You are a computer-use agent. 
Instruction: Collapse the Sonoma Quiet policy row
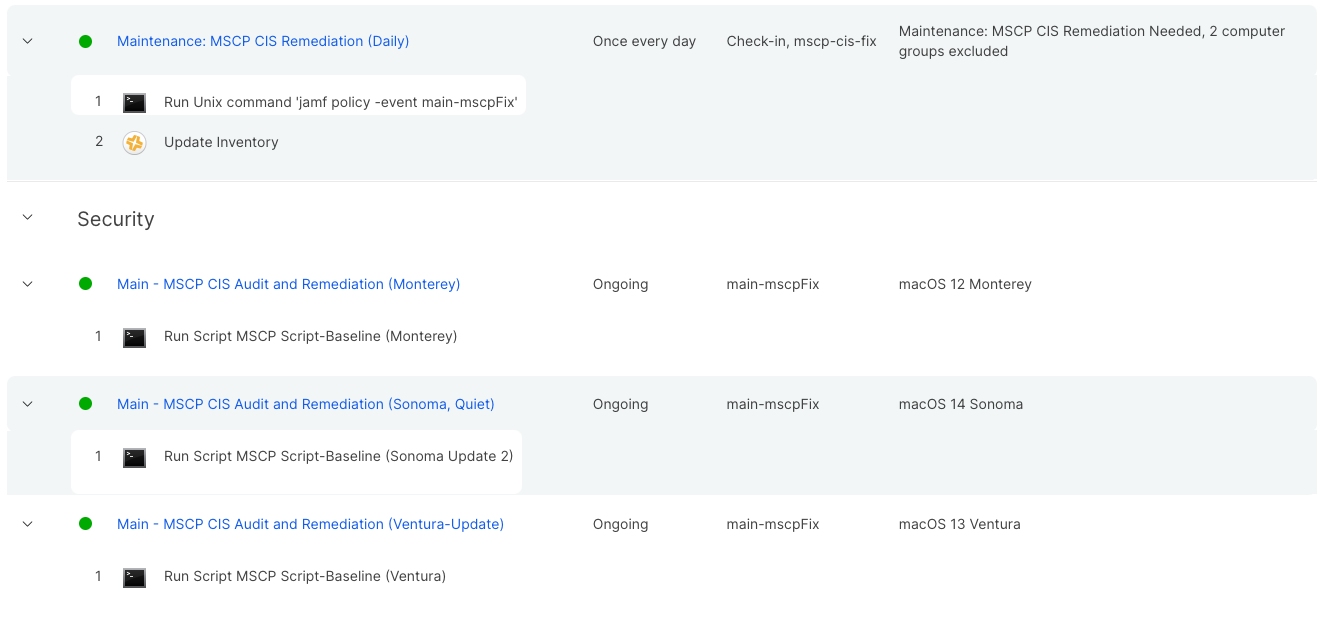pyautogui.click(x=28, y=404)
